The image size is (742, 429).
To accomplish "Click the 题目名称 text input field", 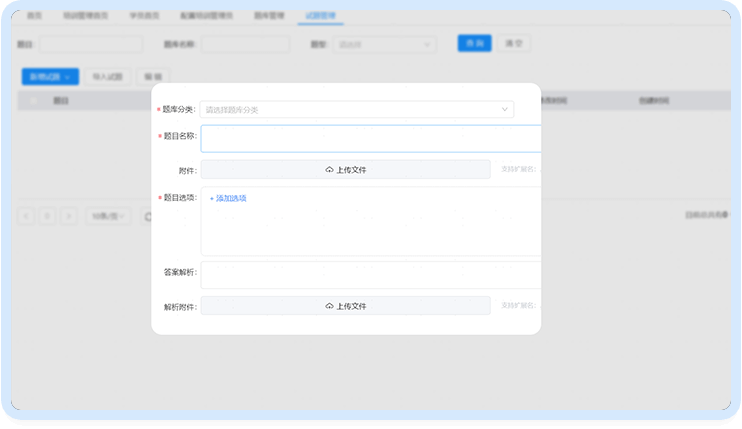I will 370,138.
